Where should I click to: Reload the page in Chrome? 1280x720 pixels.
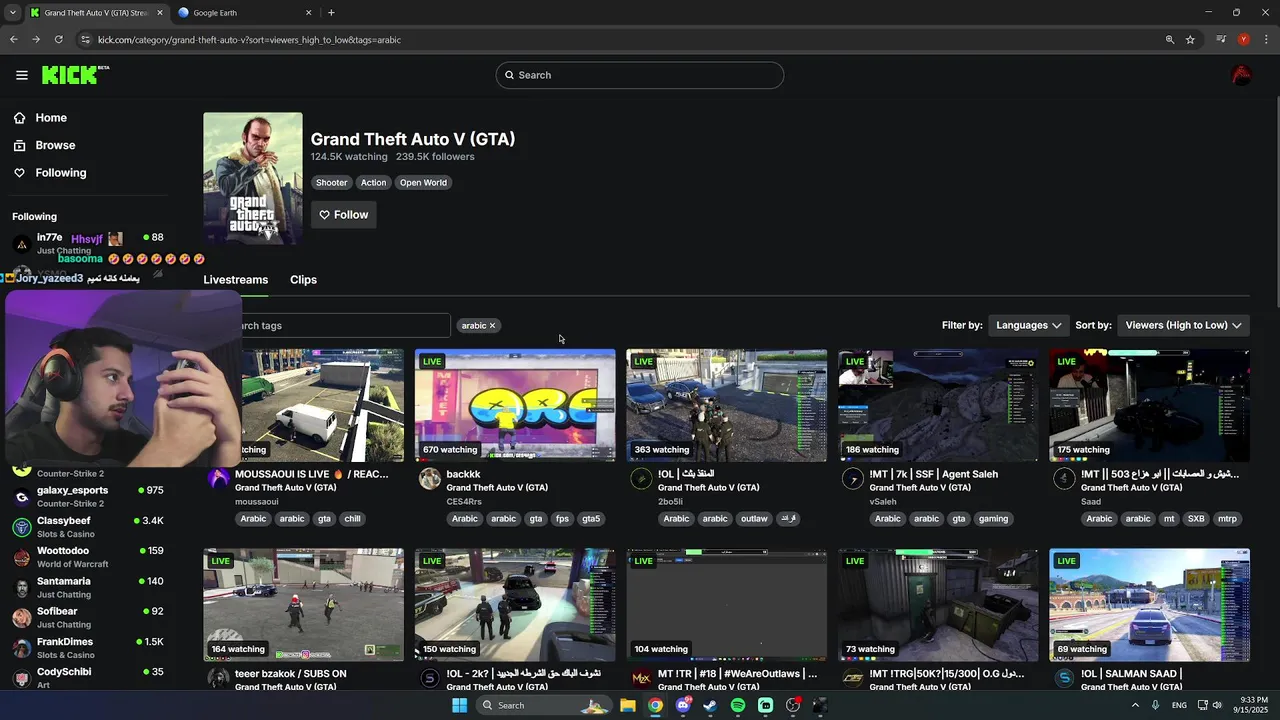tap(59, 40)
